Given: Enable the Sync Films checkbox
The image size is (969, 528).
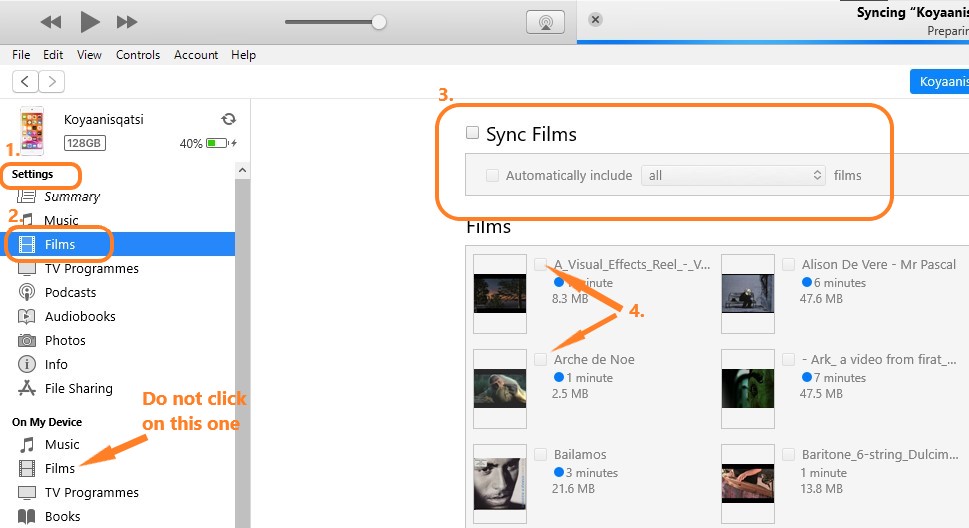Looking at the screenshot, I should [x=472, y=133].
